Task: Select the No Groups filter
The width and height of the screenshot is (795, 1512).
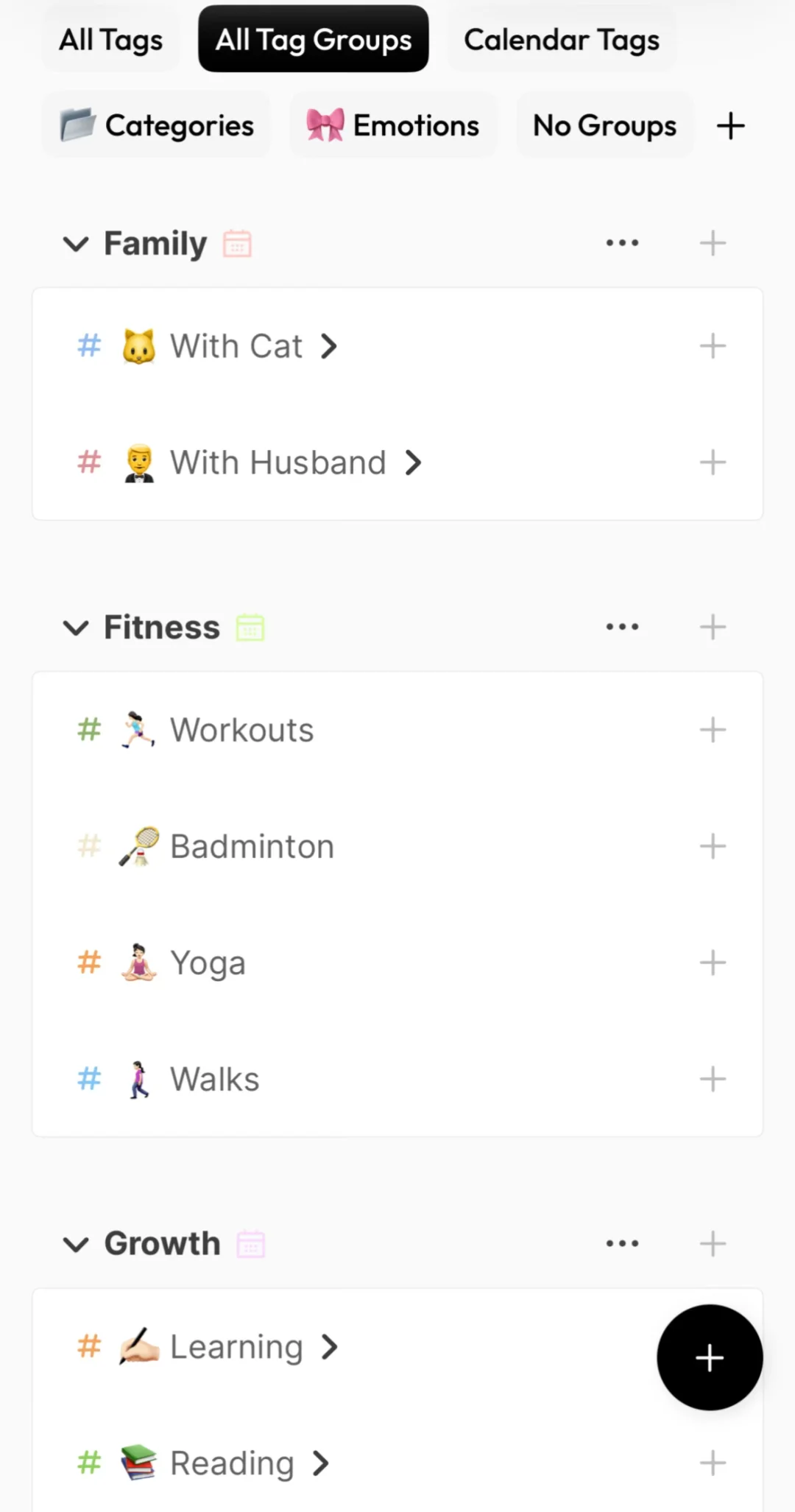Action: tap(604, 126)
